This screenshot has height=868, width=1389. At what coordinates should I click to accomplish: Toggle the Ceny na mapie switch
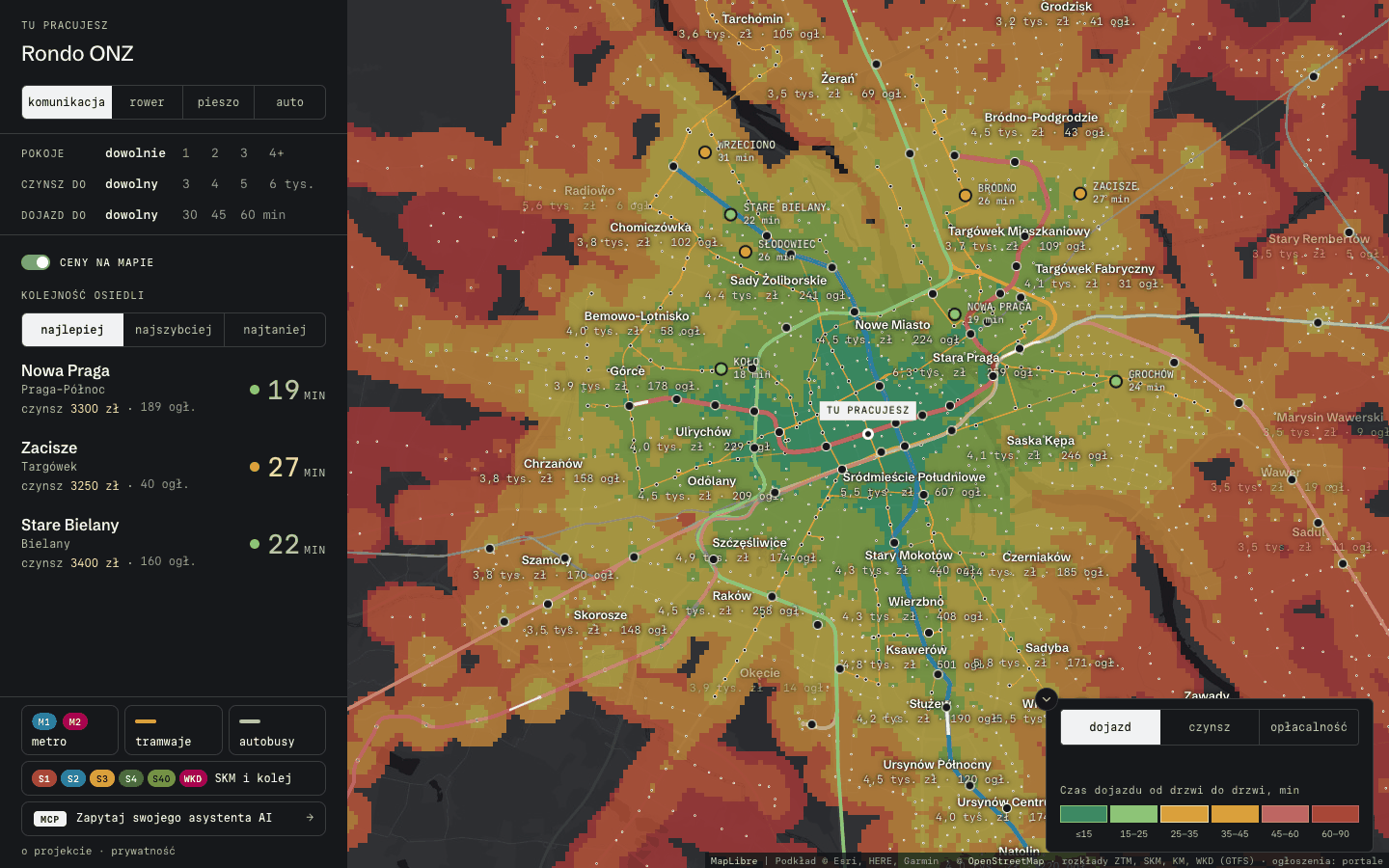[36, 262]
